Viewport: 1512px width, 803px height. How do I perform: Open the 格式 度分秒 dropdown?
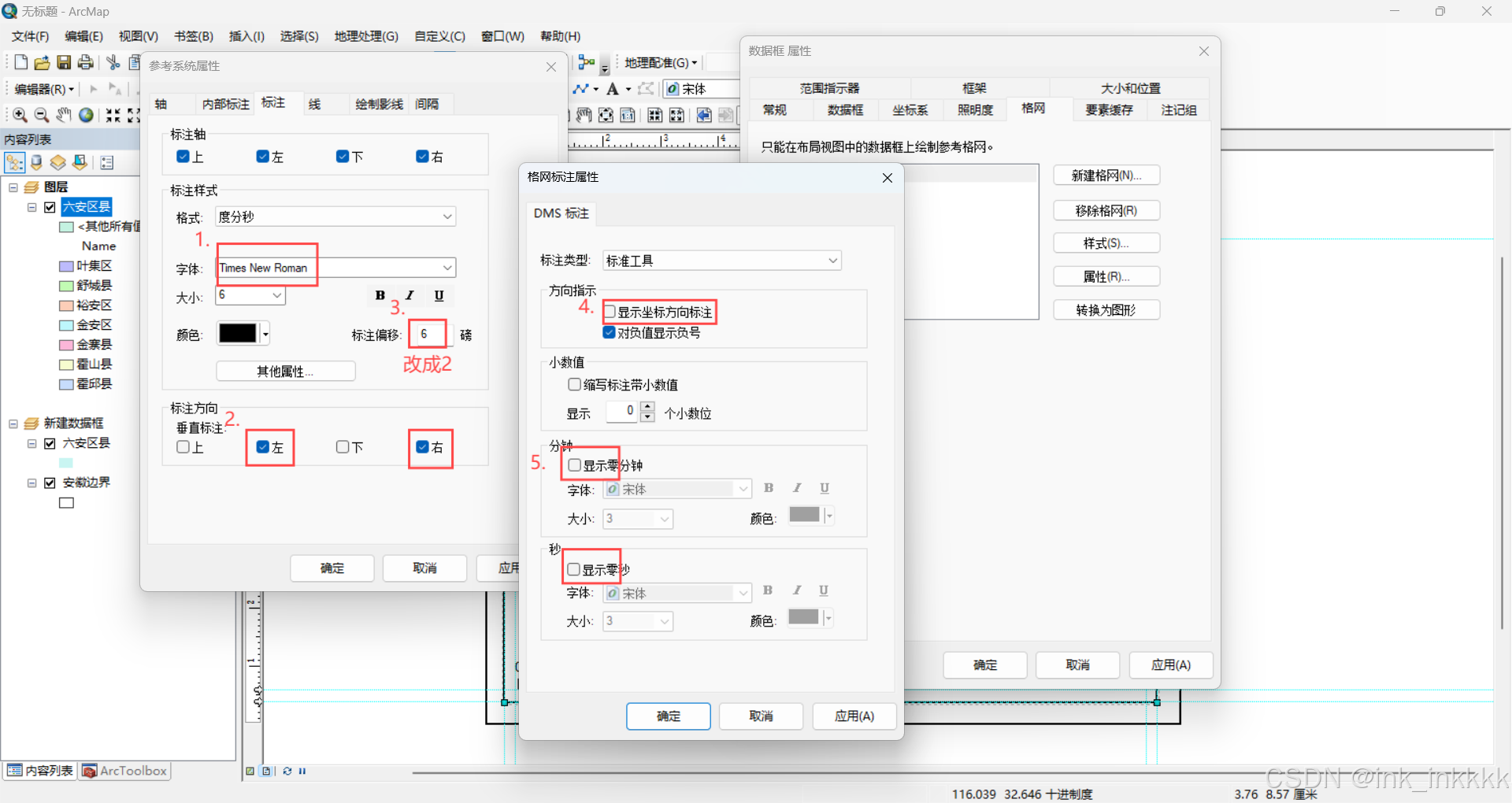pos(447,216)
